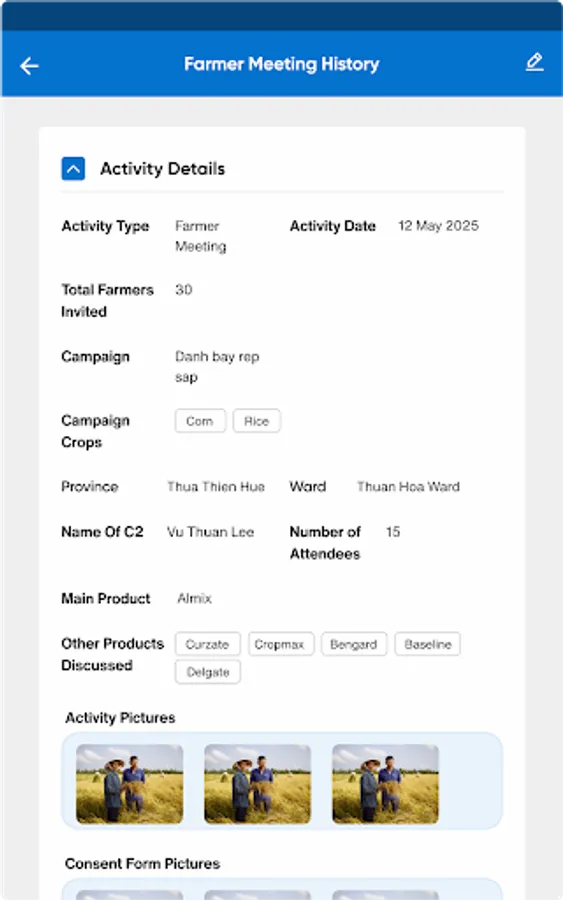This screenshot has width=563, height=900.
Task: Click the Other Products Discussed label
Action: (x=112, y=654)
